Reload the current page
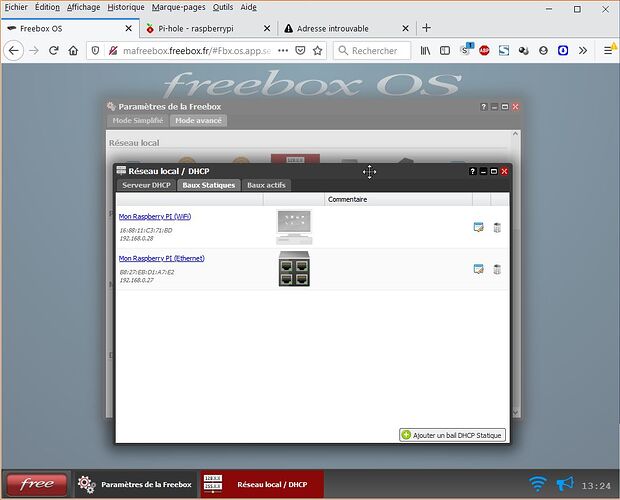 coord(54,51)
